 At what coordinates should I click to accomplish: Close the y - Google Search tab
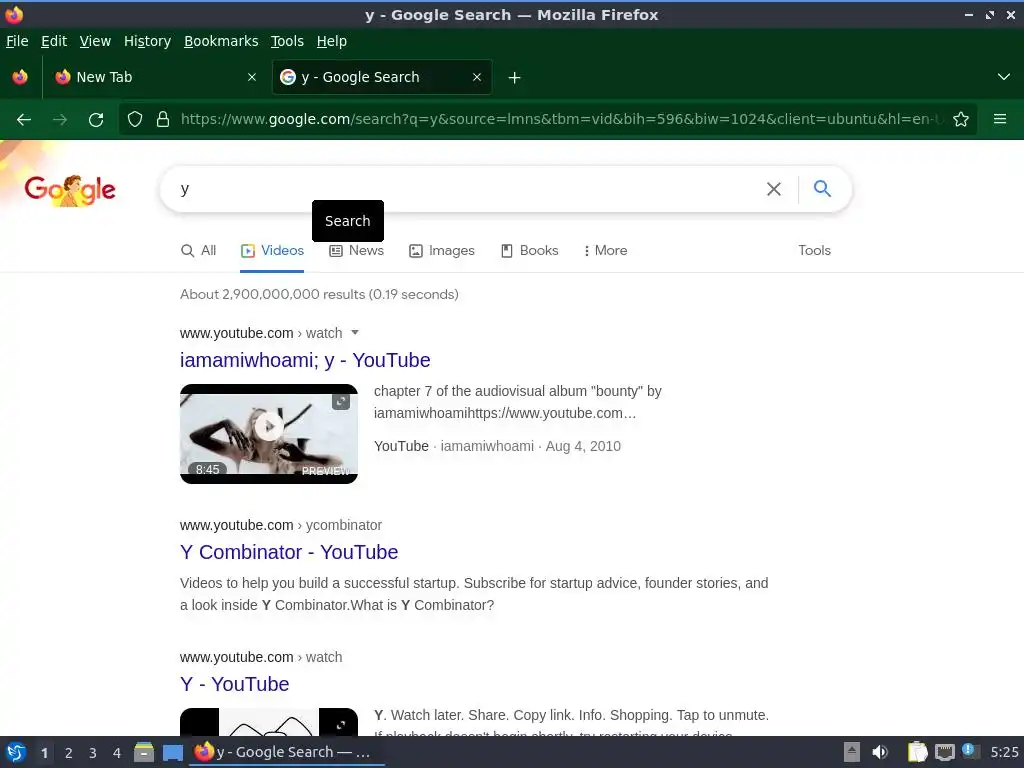click(477, 77)
